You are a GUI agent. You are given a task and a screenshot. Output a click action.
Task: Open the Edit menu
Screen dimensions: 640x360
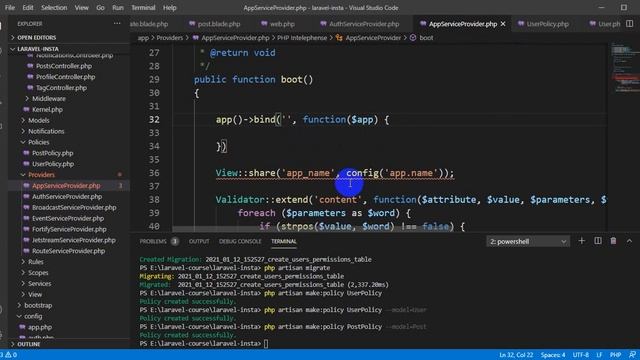28,8
